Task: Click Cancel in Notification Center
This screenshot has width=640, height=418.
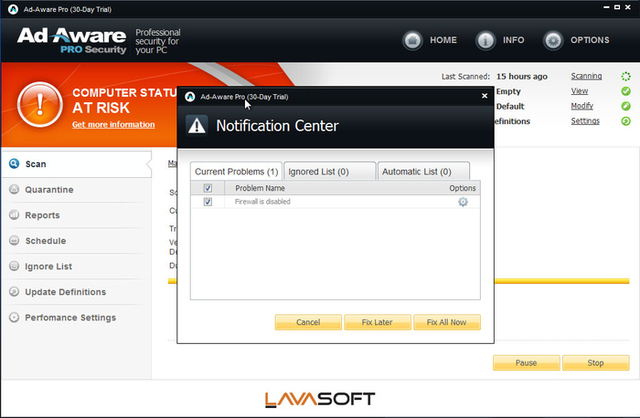Action: [x=308, y=322]
